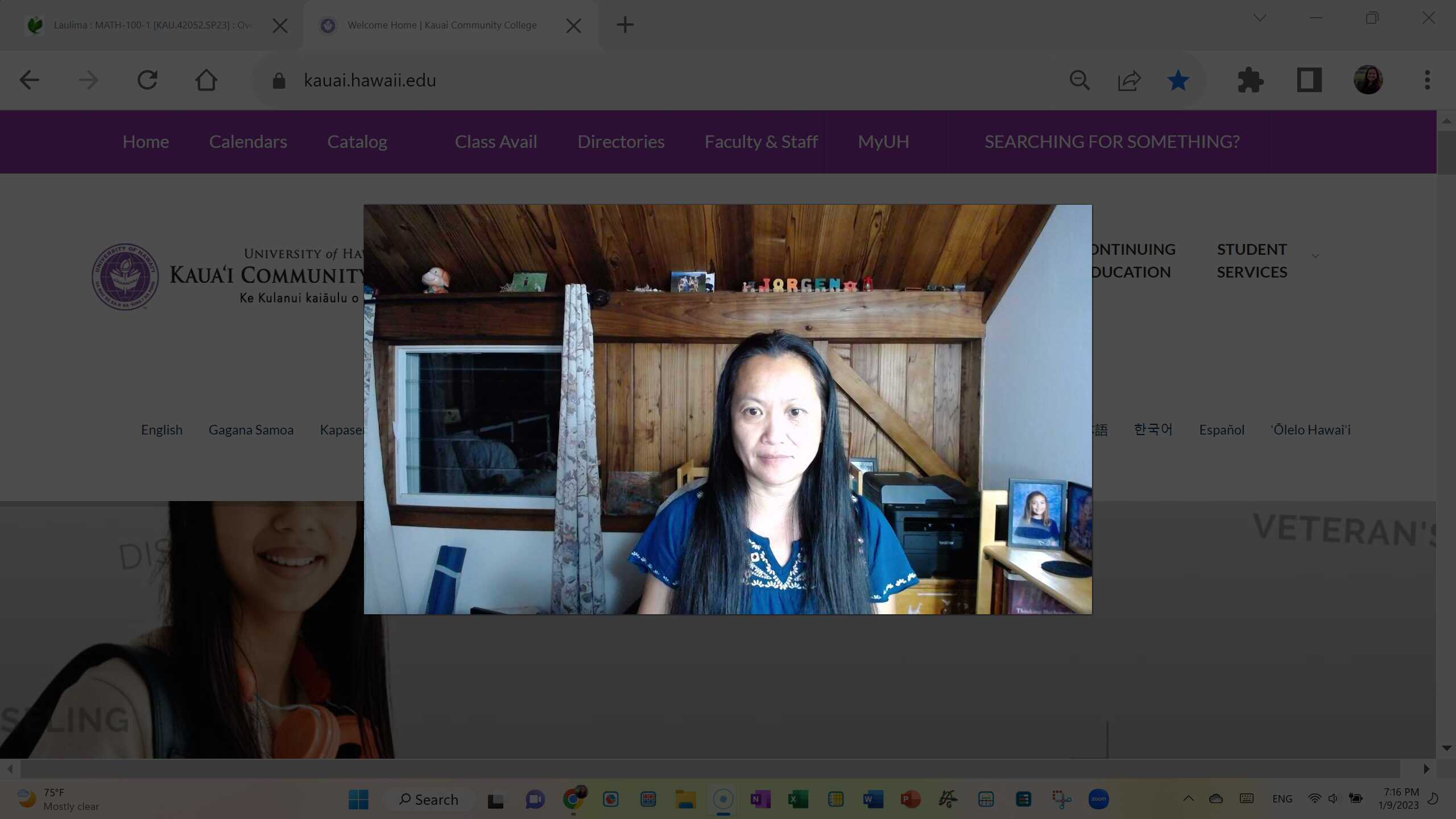Screen dimensions: 1456x819
Task: Share the current page via address bar icon
Action: (1128, 80)
